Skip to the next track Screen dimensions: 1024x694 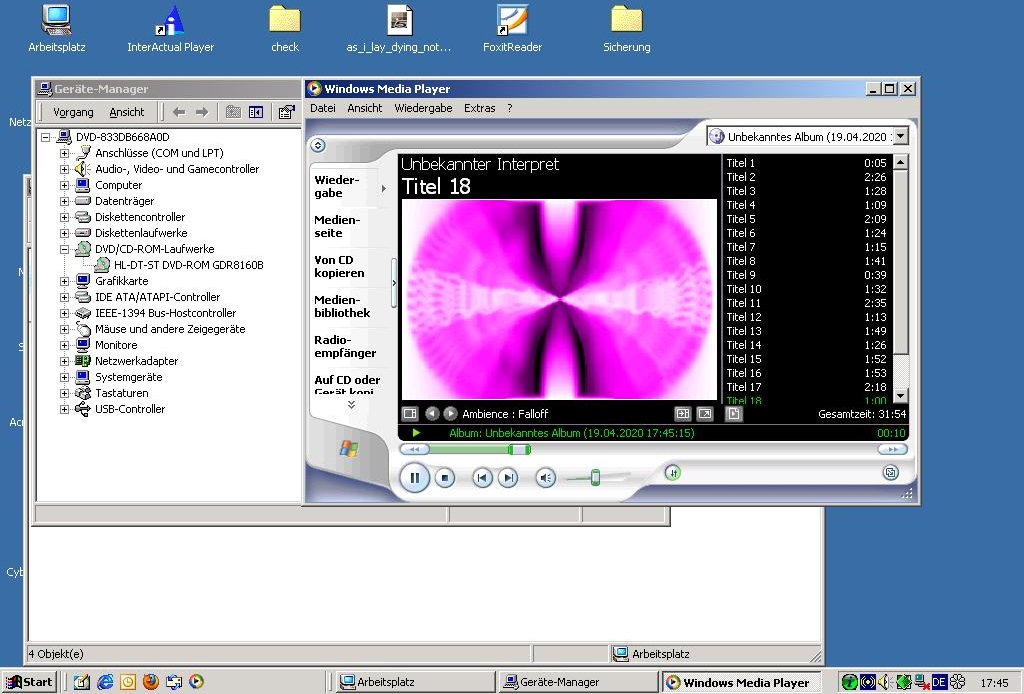[508, 479]
